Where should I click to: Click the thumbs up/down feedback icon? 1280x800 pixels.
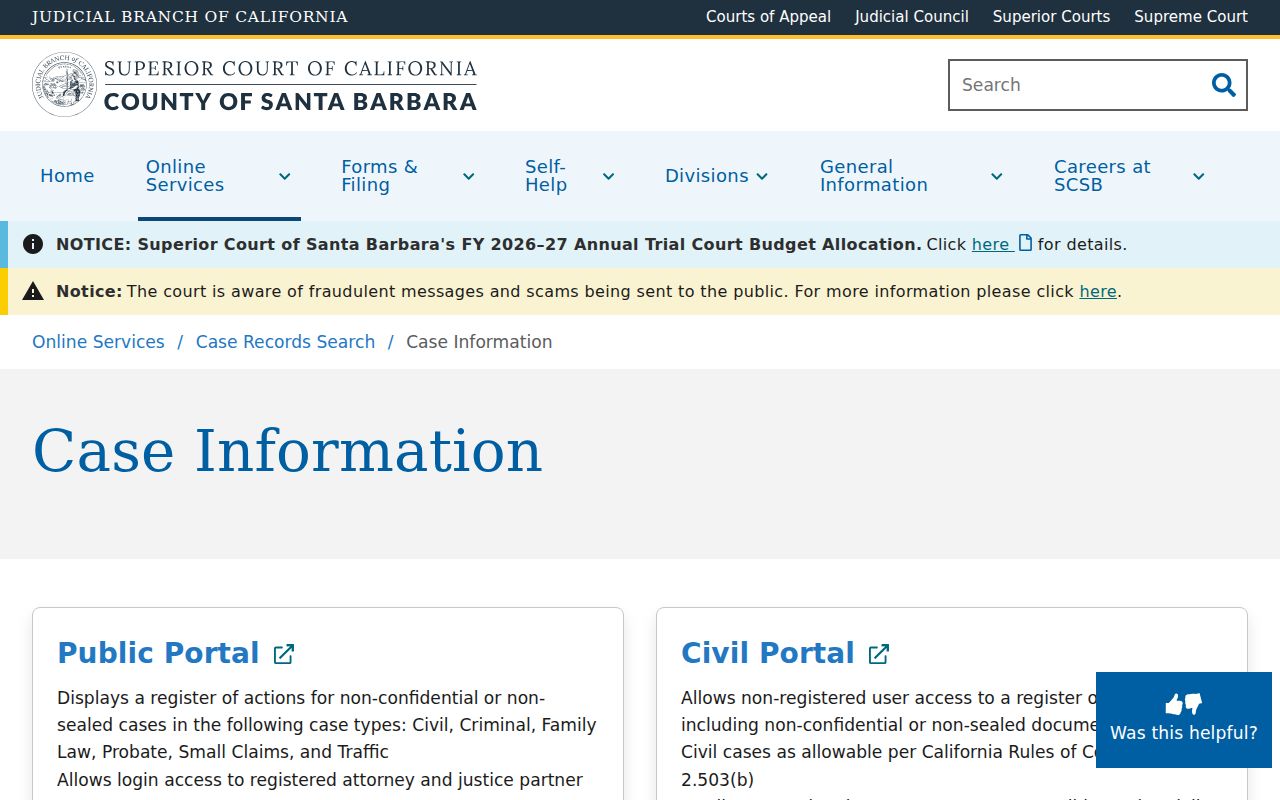pos(1183,704)
